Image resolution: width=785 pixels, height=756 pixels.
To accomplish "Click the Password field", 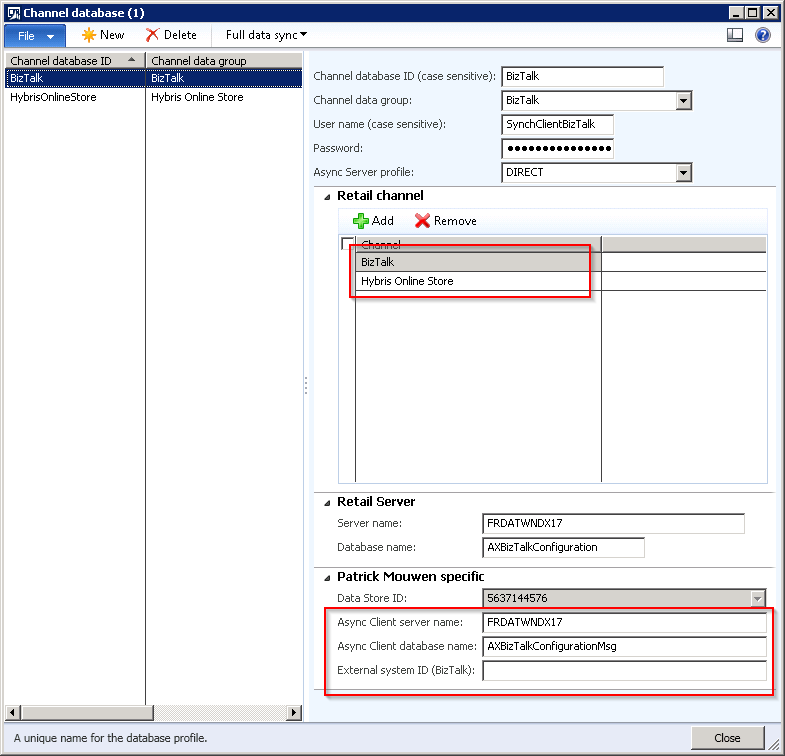I will [x=557, y=149].
